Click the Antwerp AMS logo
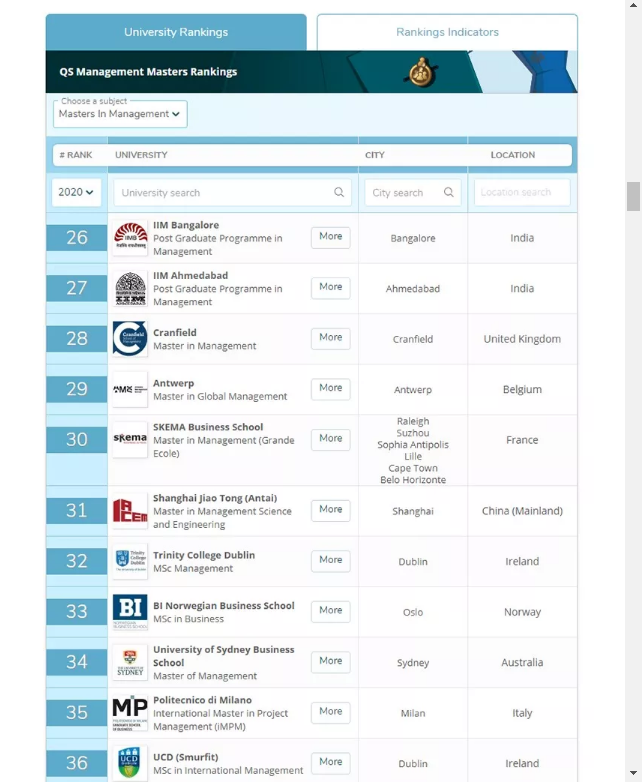The width and height of the screenshot is (642, 782). pos(130,390)
